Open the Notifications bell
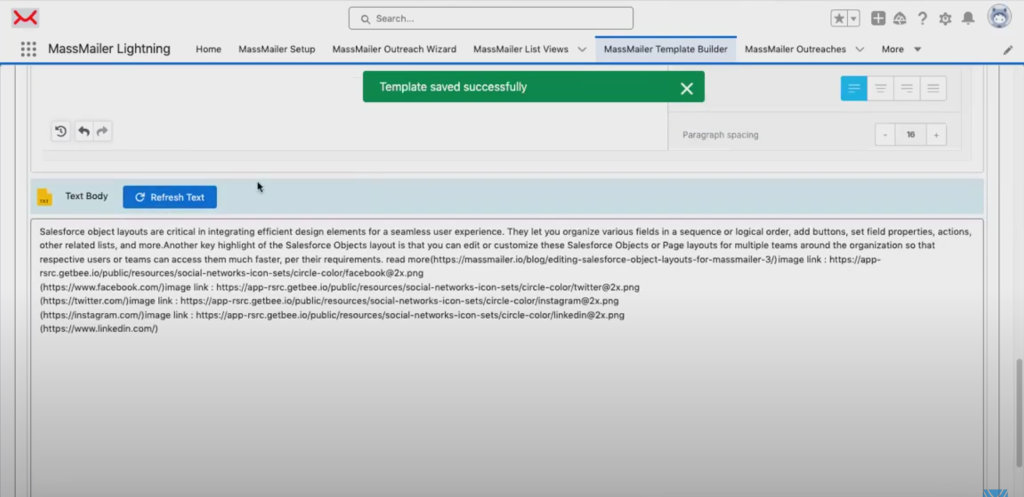Screen dimensions: 1024x497 [x=968, y=18]
